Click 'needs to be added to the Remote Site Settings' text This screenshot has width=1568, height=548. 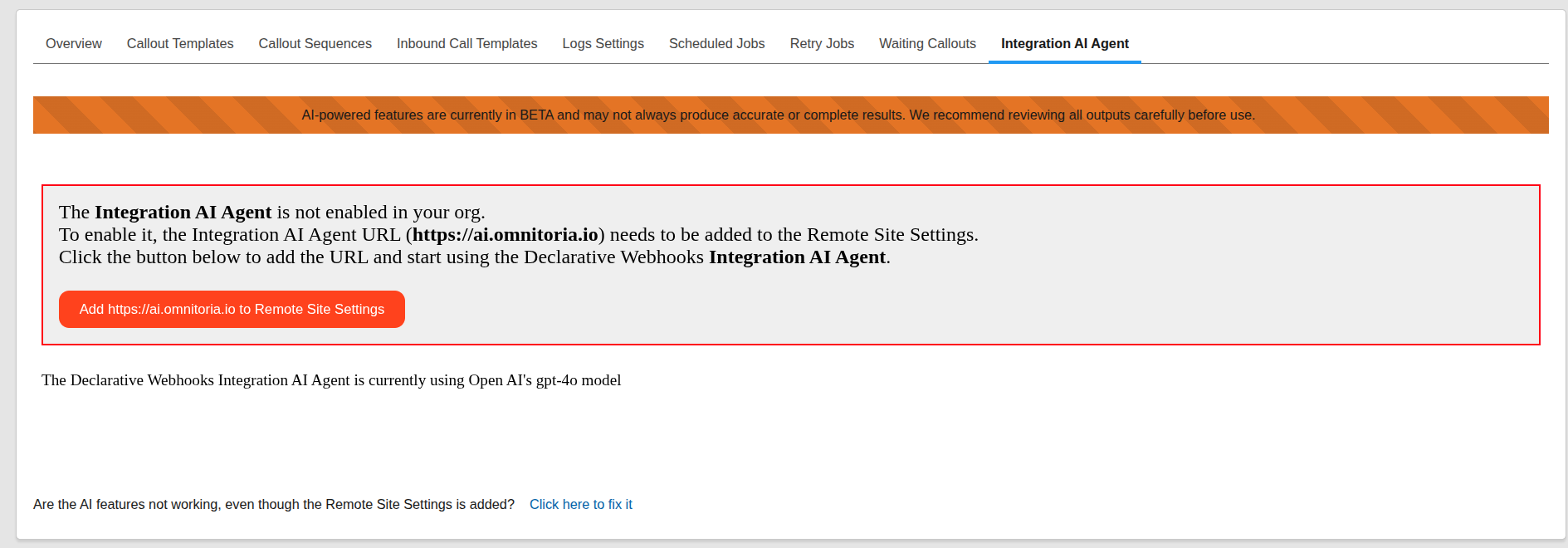pyautogui.click(x=793, y=235)
